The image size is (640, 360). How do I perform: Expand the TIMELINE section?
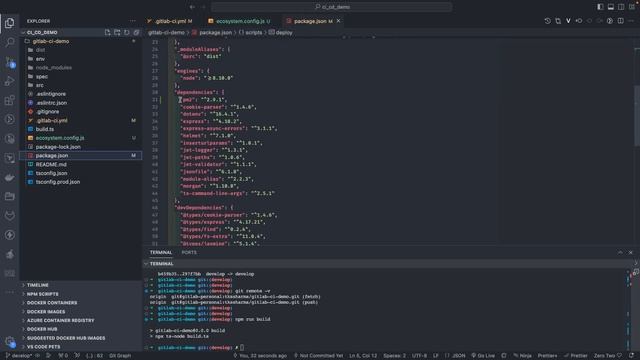point(81,285)
